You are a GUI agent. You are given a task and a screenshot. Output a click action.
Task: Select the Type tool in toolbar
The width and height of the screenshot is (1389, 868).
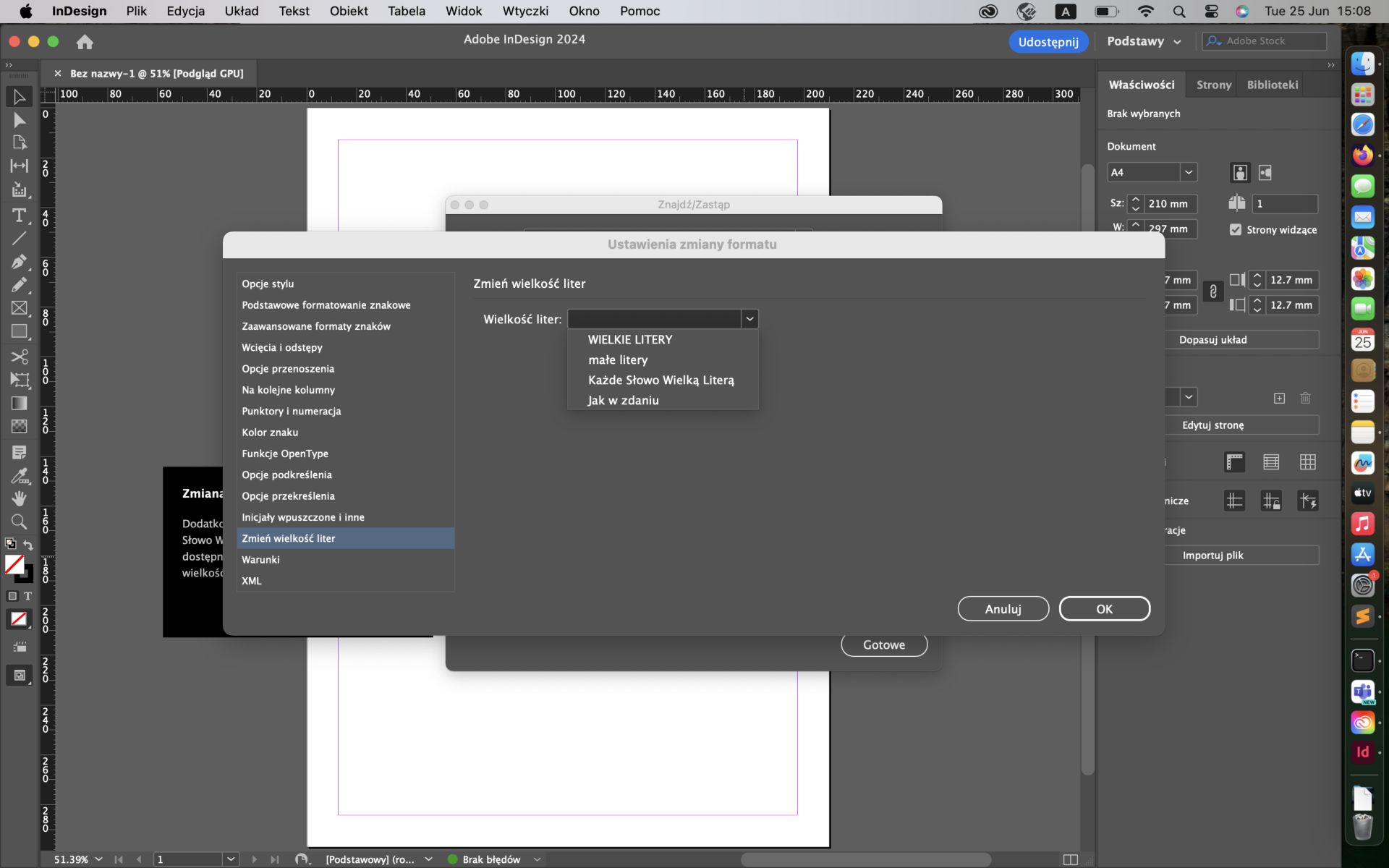pos(20,215)
